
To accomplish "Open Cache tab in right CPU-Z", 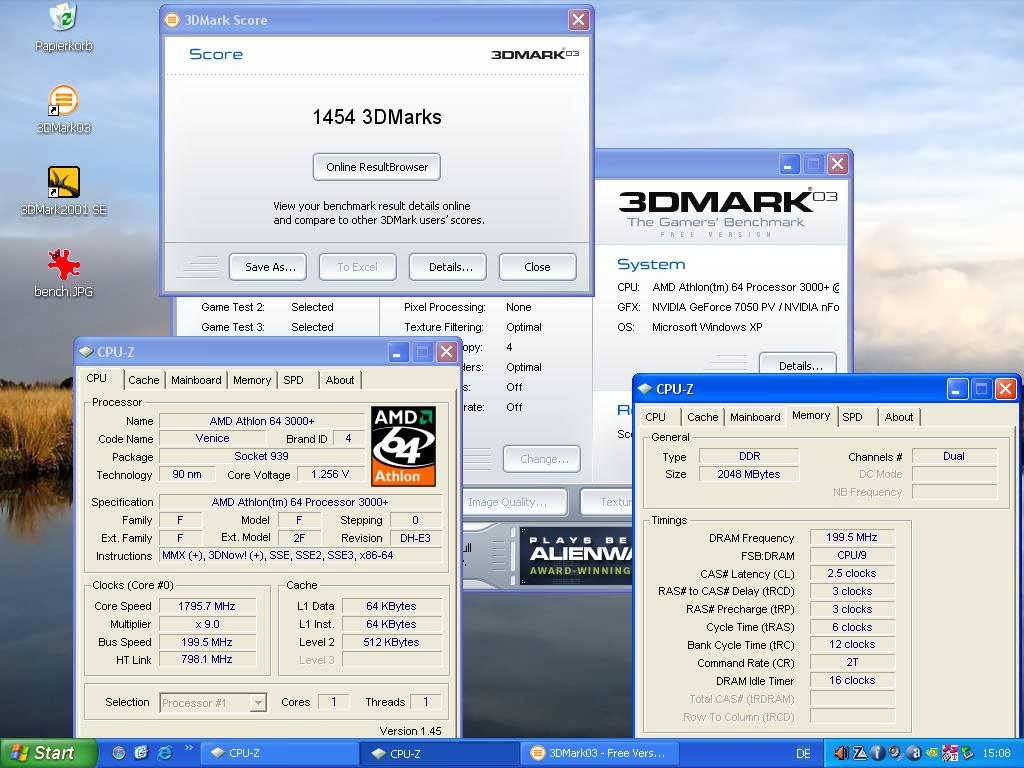I will (x=703, y=417).
